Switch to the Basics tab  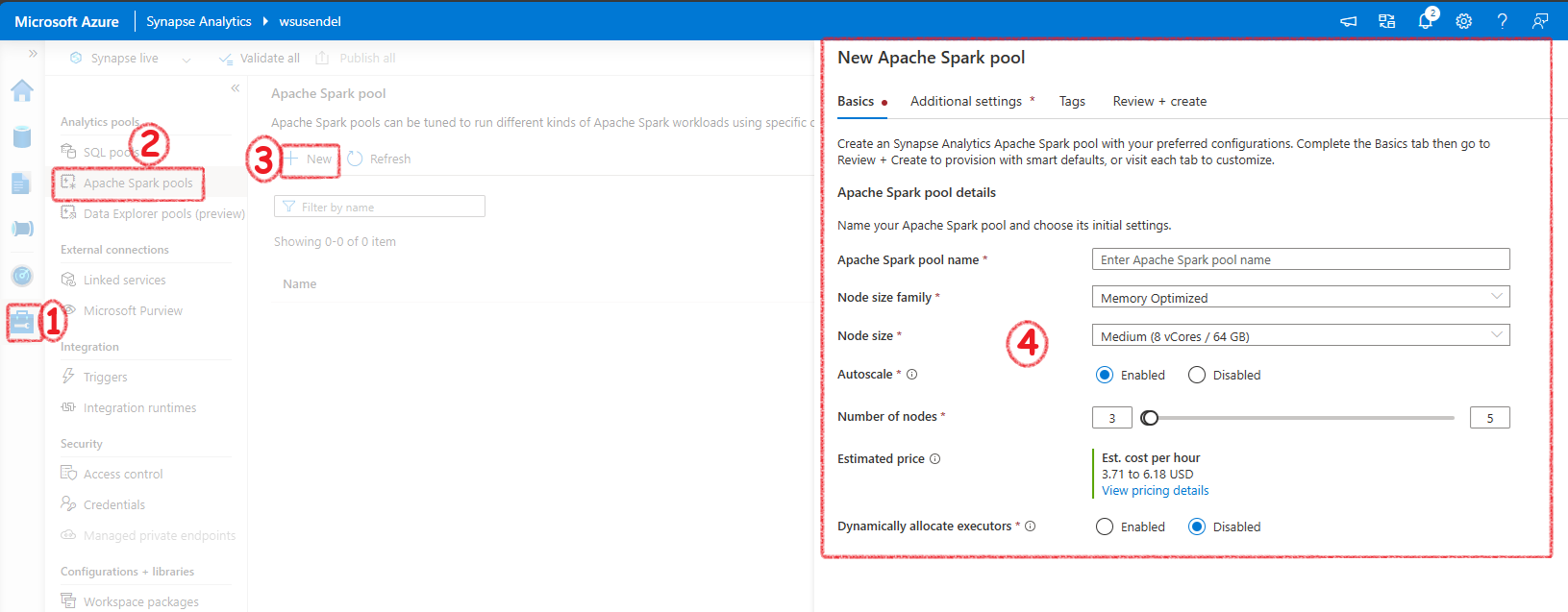(856, 101)
